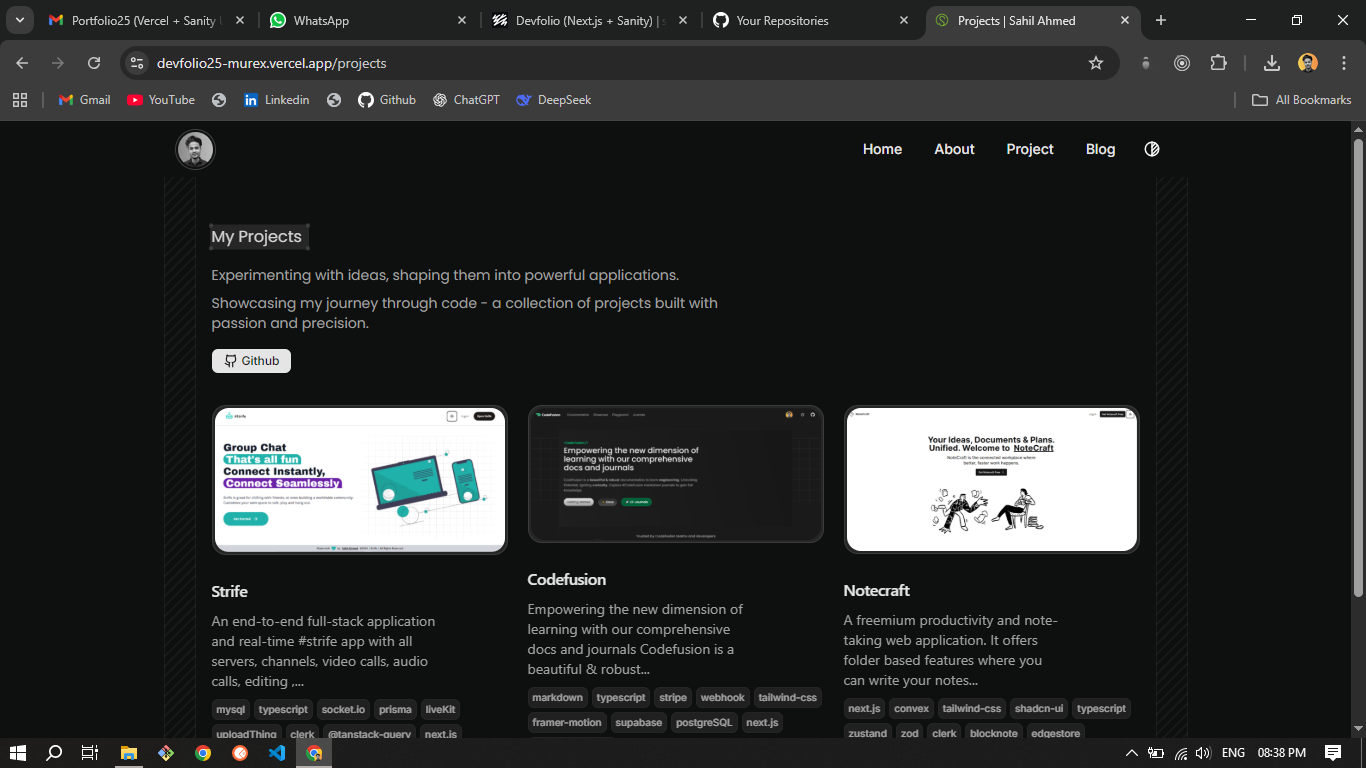
Task: Click the supabase tag
Action: pyautogui.click(x=639, y=722)
